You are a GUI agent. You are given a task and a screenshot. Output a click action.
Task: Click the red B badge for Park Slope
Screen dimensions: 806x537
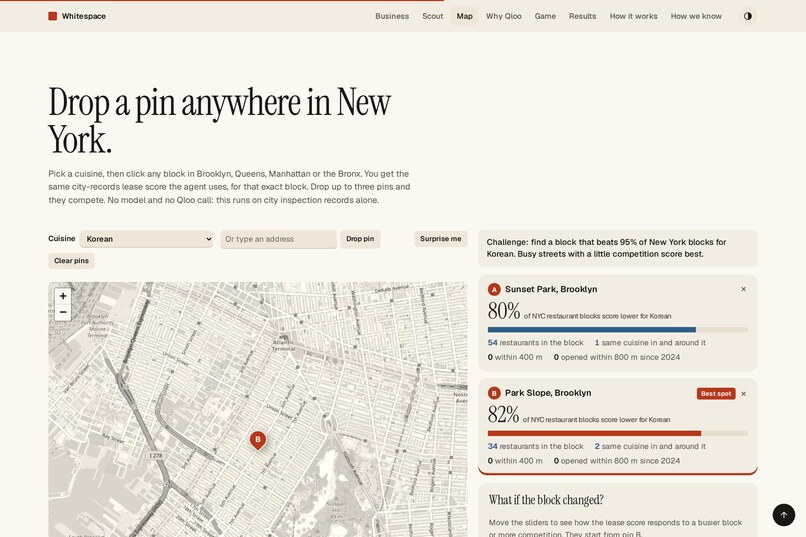pyautogui.click(x=494, y=393)
